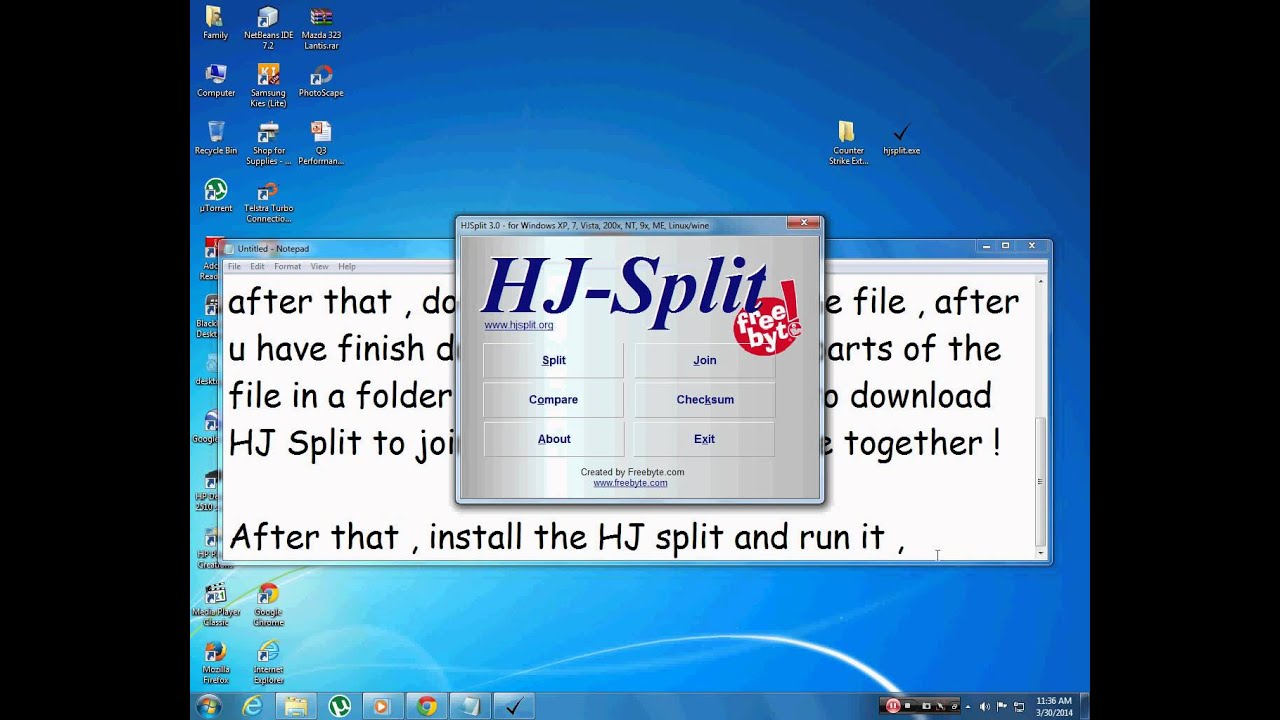Click the Exit button in HJSplit
The image size is (1280, 720).
click(705, 439)
